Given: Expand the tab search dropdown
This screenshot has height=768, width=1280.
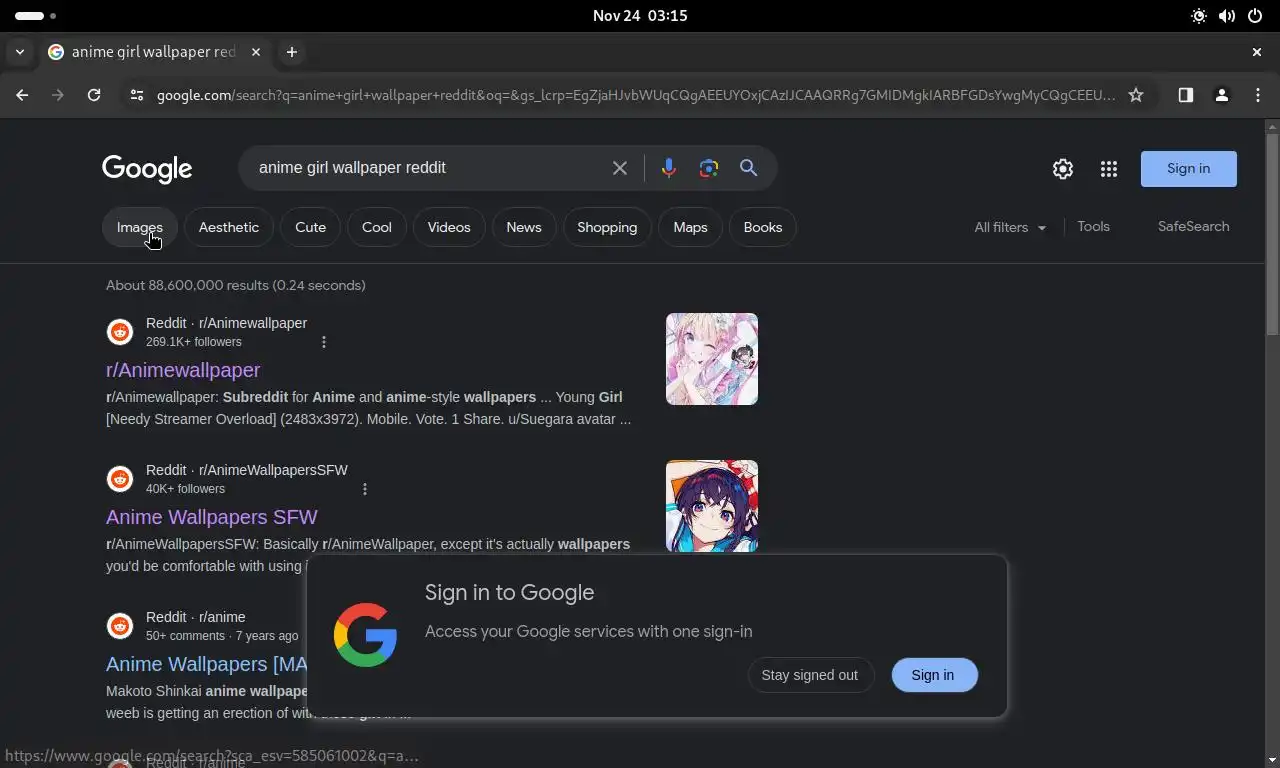Looking at the screenshot, I should click(20, 52).
